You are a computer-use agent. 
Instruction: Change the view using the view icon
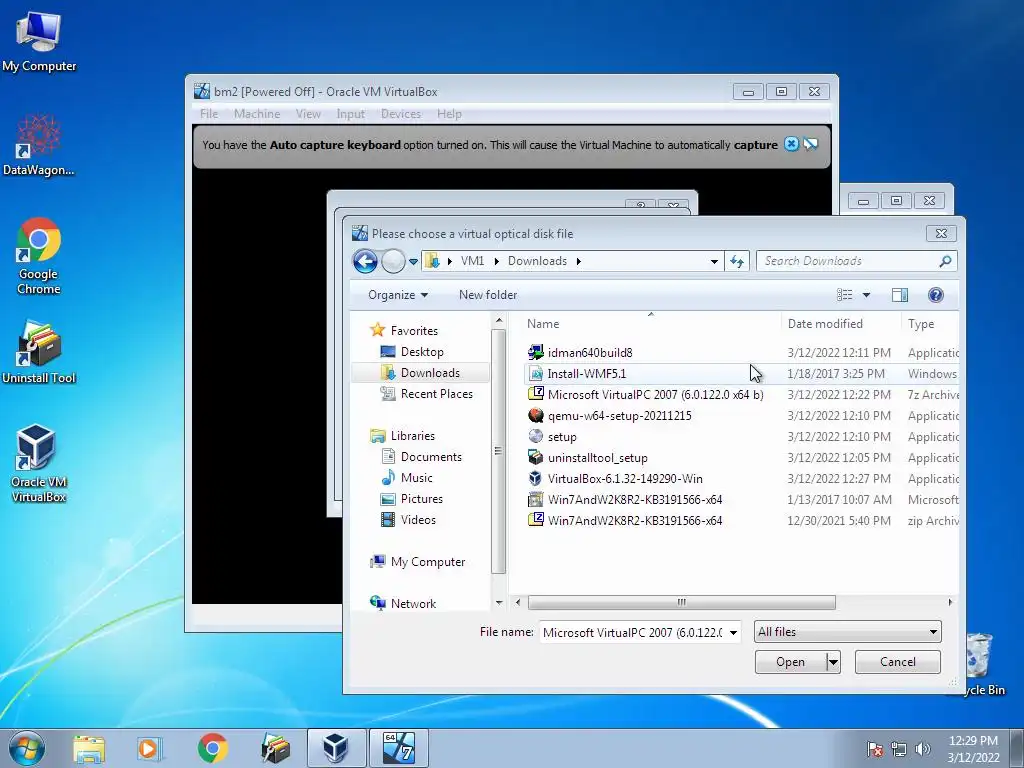pos(844,295)
